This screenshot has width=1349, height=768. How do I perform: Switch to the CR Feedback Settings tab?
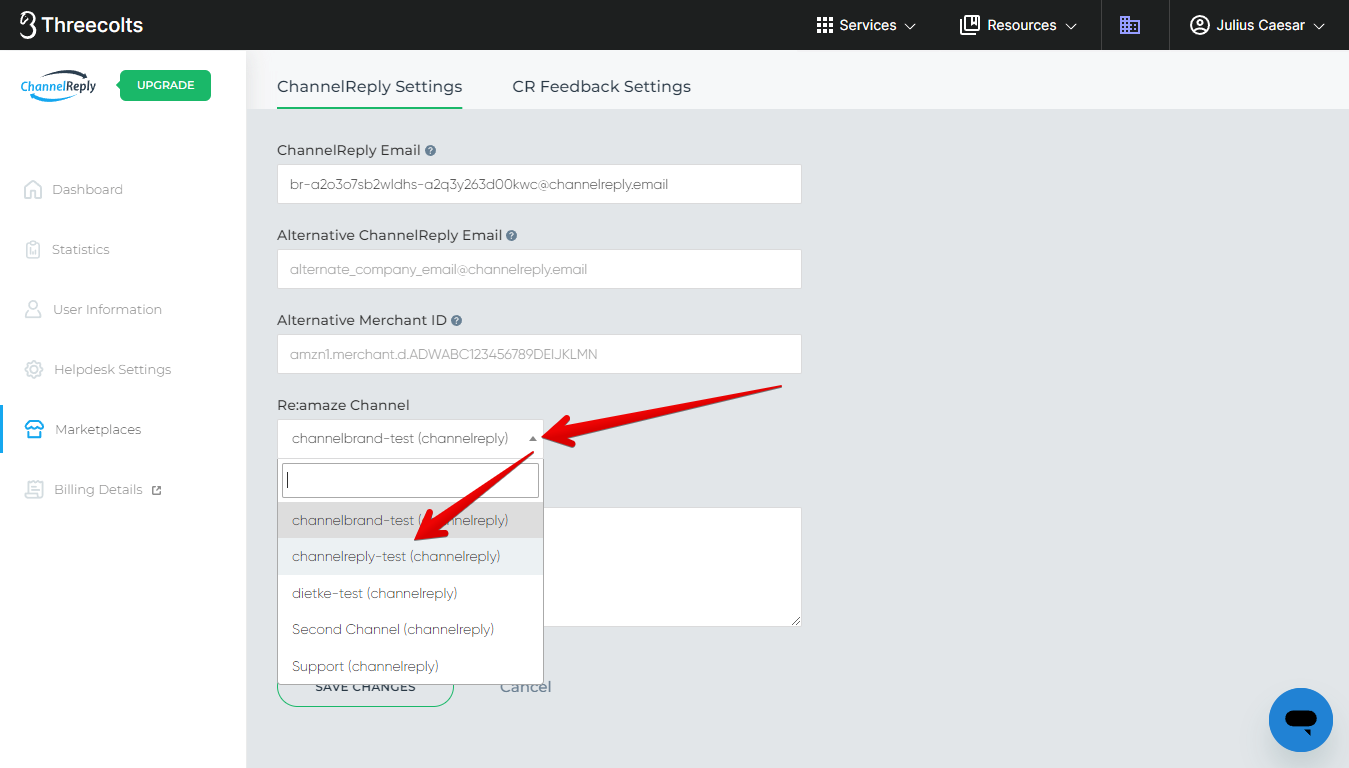tap(602, 86)
